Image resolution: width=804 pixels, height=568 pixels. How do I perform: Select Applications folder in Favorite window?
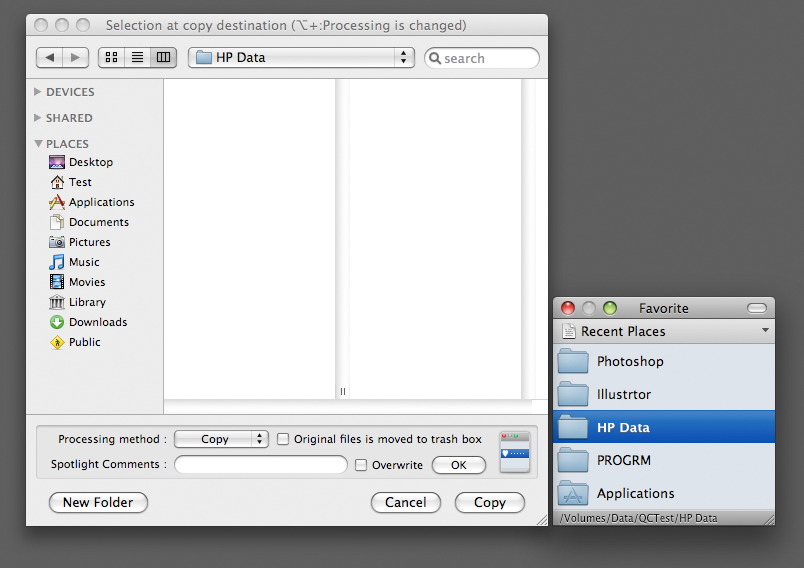tap(664, 493)
